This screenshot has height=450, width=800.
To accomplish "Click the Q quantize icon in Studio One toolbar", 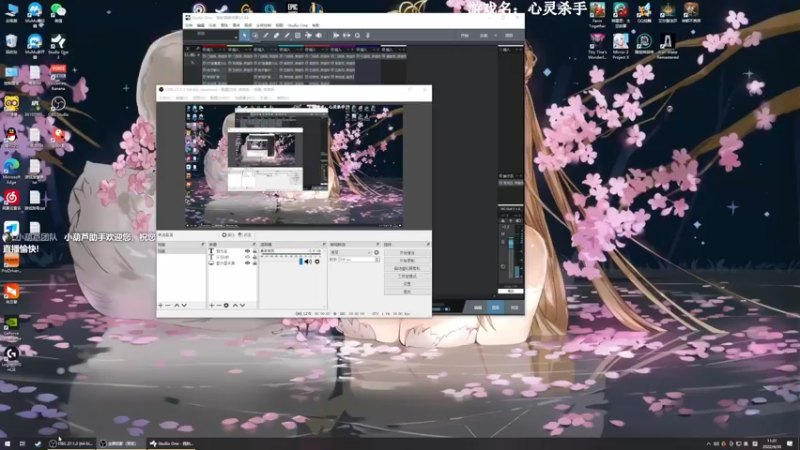I will coord(357,36).
